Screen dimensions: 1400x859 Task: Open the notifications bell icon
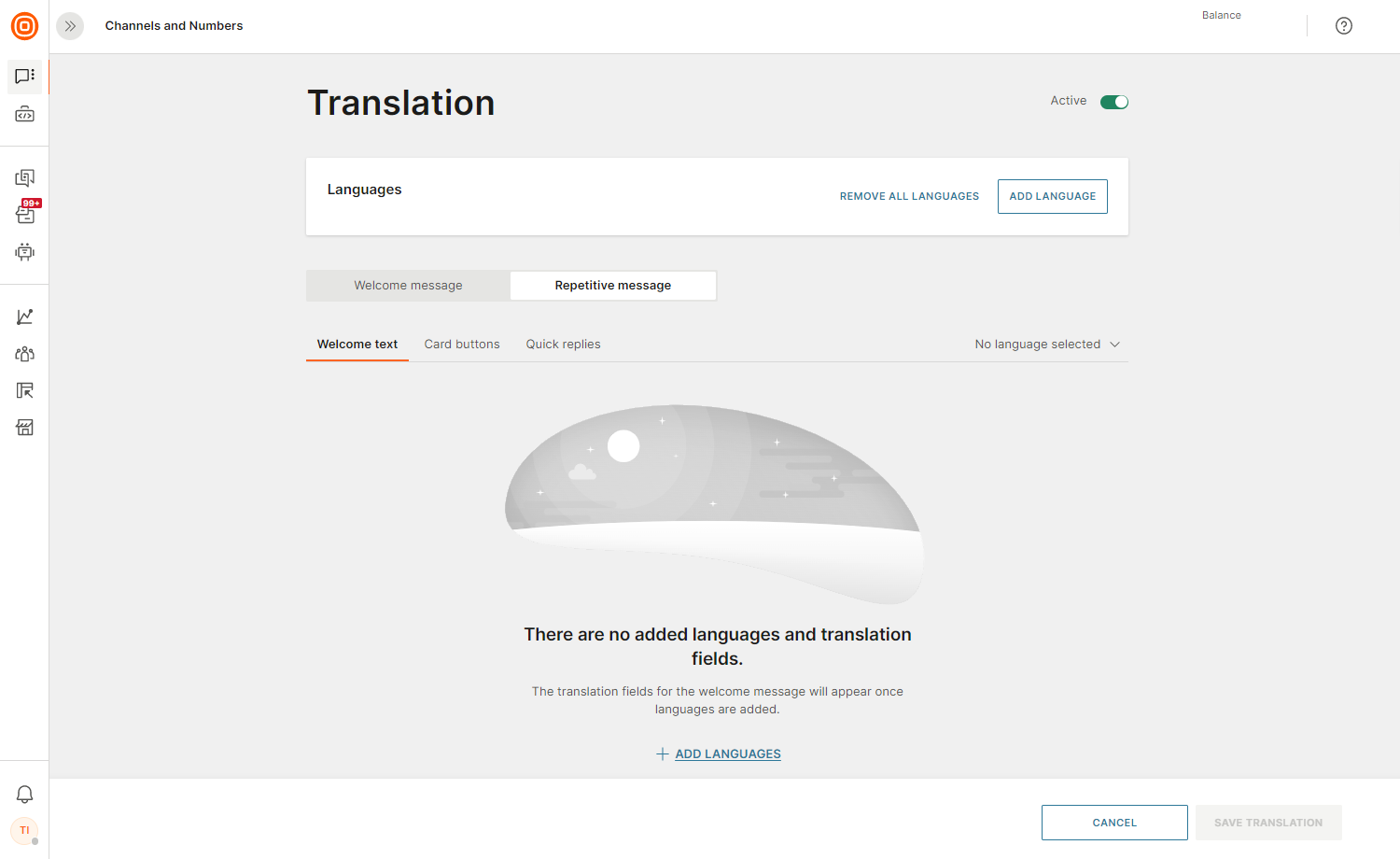point(25,795)
